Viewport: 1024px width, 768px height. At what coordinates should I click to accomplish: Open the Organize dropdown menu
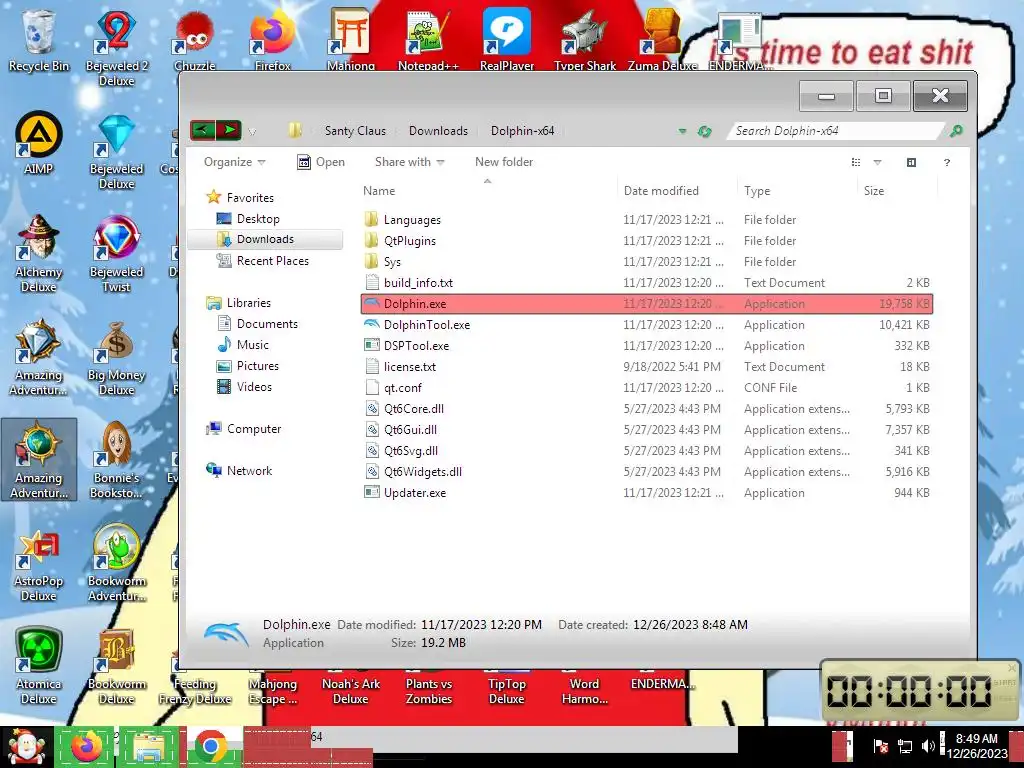click(x=234, y=162)
